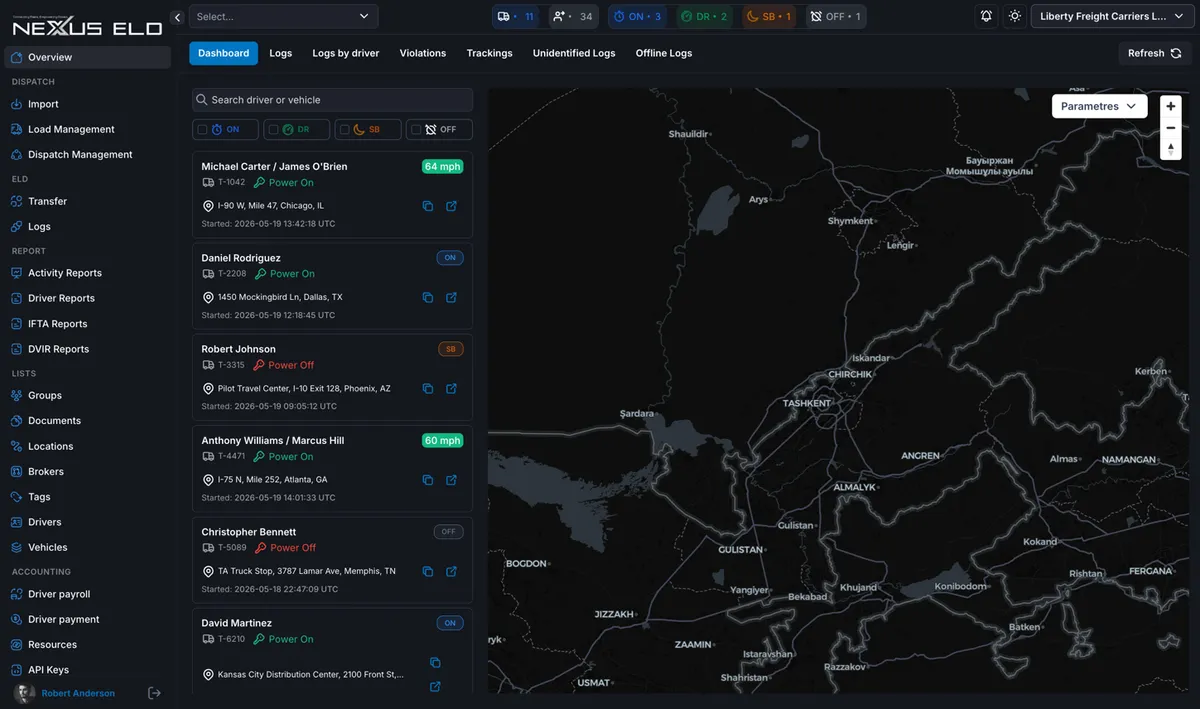Click the drivers count badge showing 34
The width and height of the screenshot is (1200, 709).
[572, 17]
